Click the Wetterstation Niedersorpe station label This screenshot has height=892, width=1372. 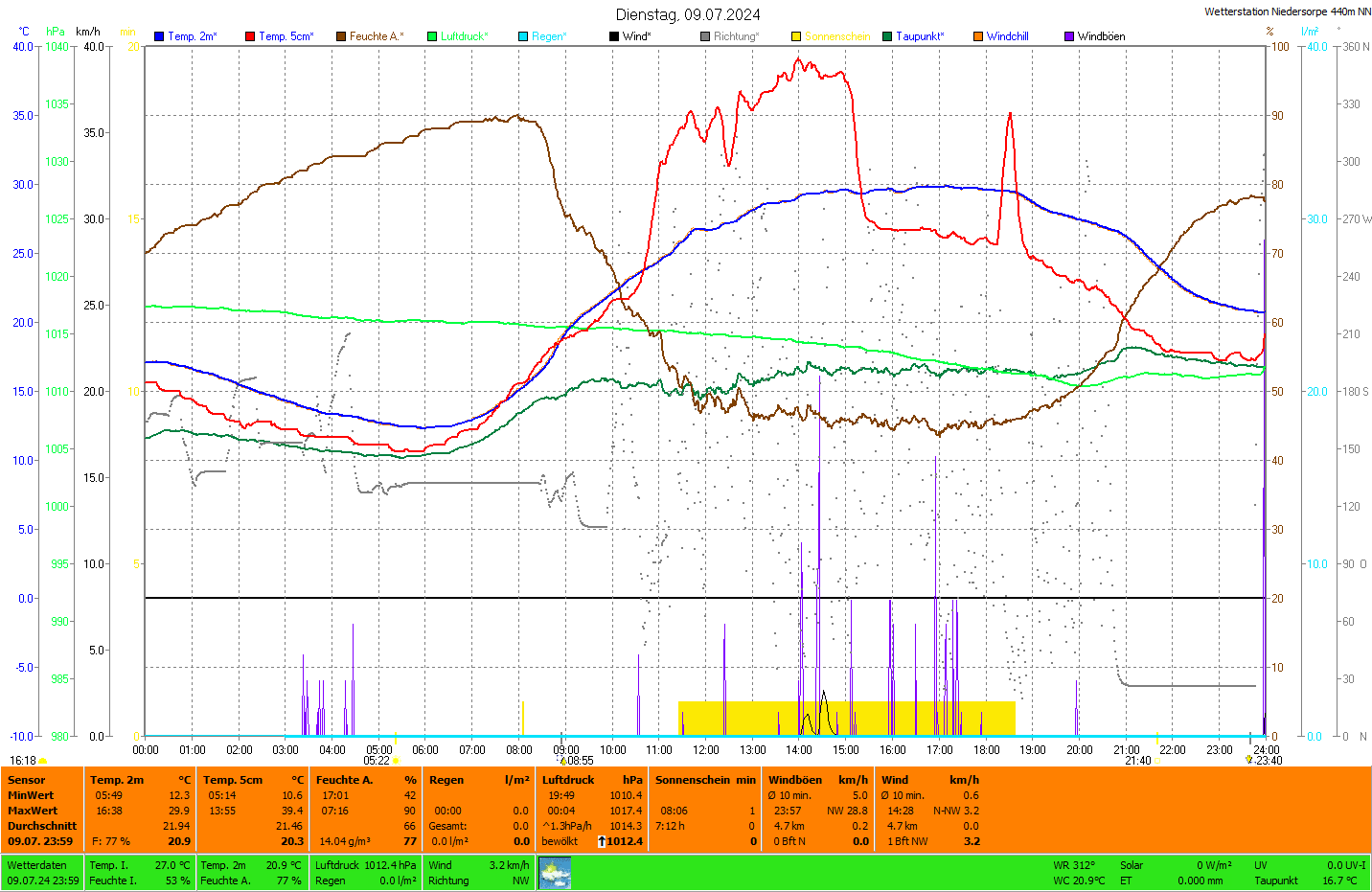1287,11
